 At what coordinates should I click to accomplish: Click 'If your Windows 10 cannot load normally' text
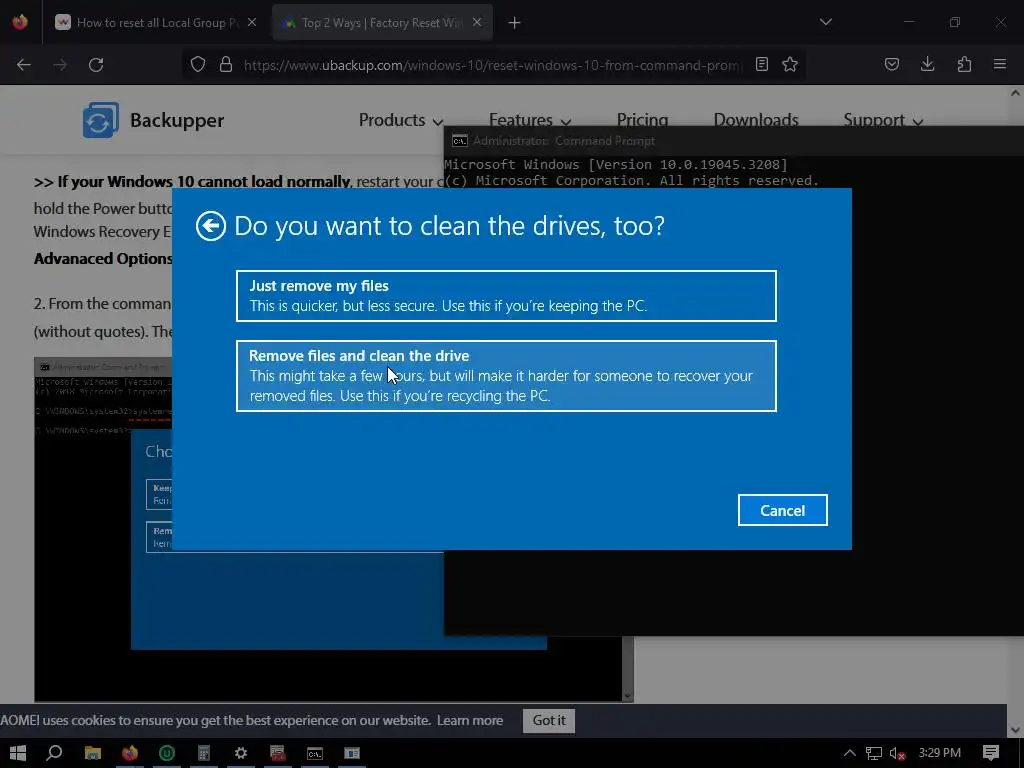204,182
